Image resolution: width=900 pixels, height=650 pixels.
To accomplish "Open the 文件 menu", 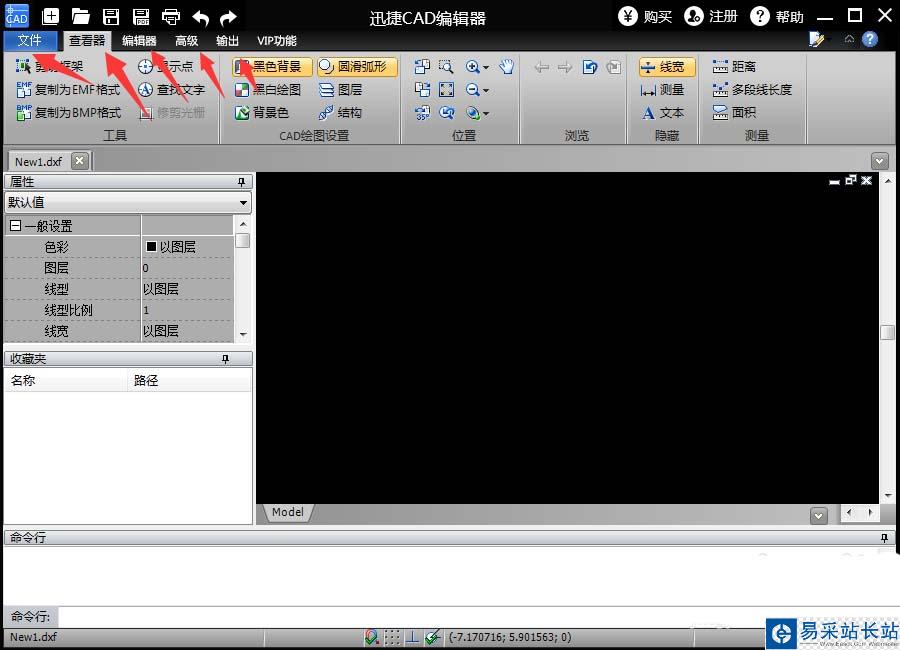I will click(30, 40).
